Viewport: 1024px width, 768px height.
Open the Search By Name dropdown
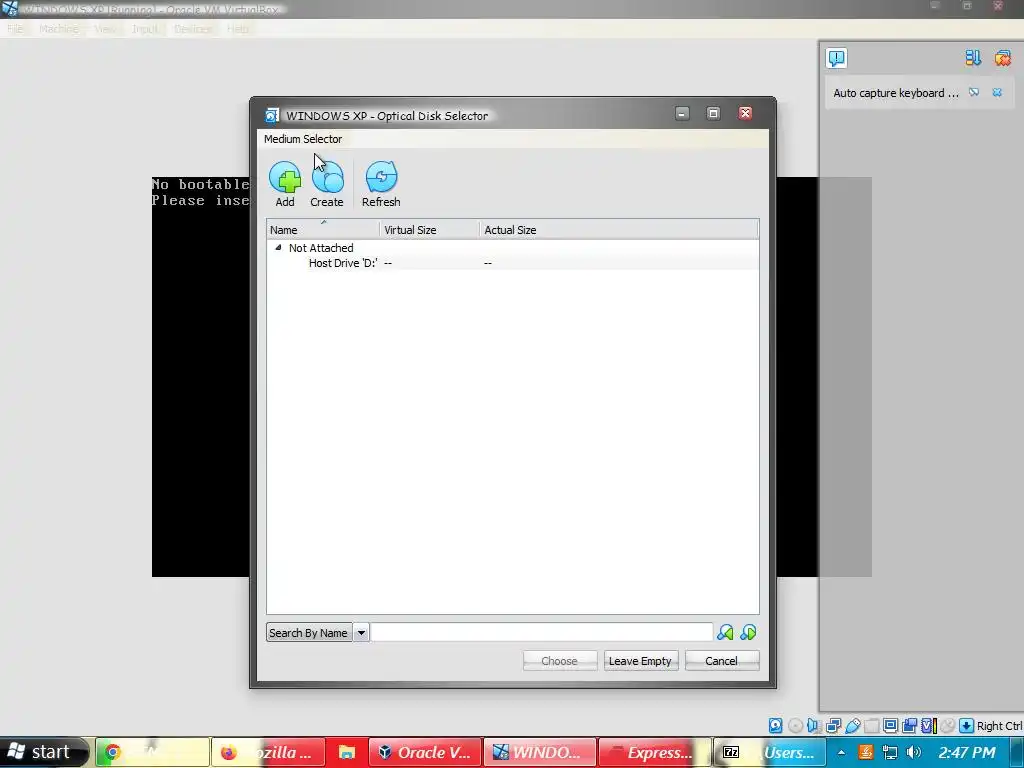(361, 632)
